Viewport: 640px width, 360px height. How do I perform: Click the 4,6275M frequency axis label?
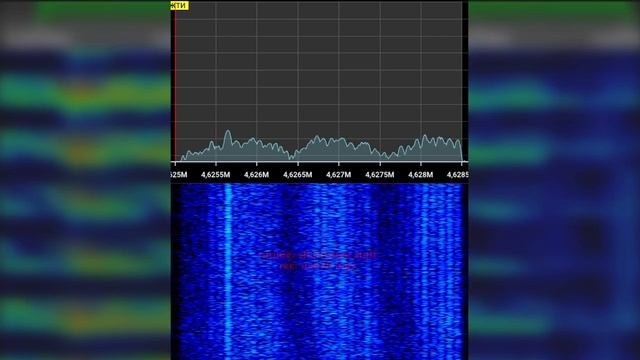[x=380, y=175]
